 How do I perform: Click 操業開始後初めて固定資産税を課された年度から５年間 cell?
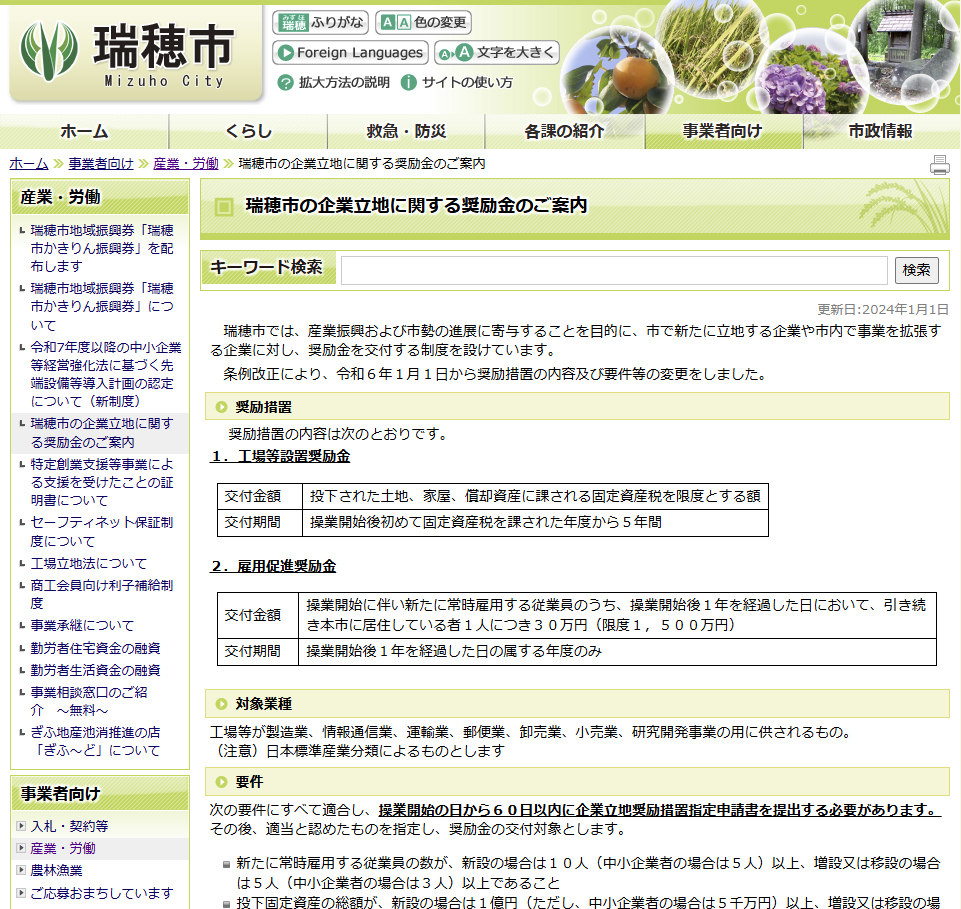(x=535, y=522)
